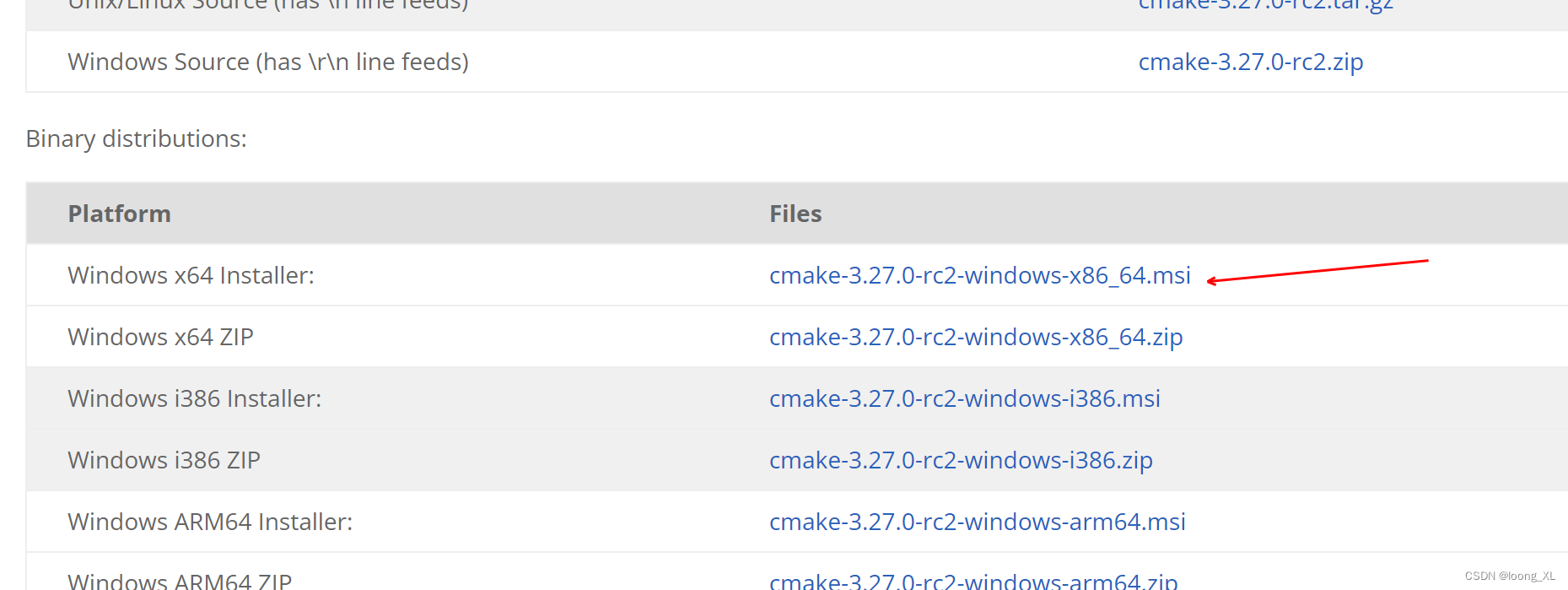
Task: Click the Windows ARM64 ZIP row label
Action: point(178,580)
